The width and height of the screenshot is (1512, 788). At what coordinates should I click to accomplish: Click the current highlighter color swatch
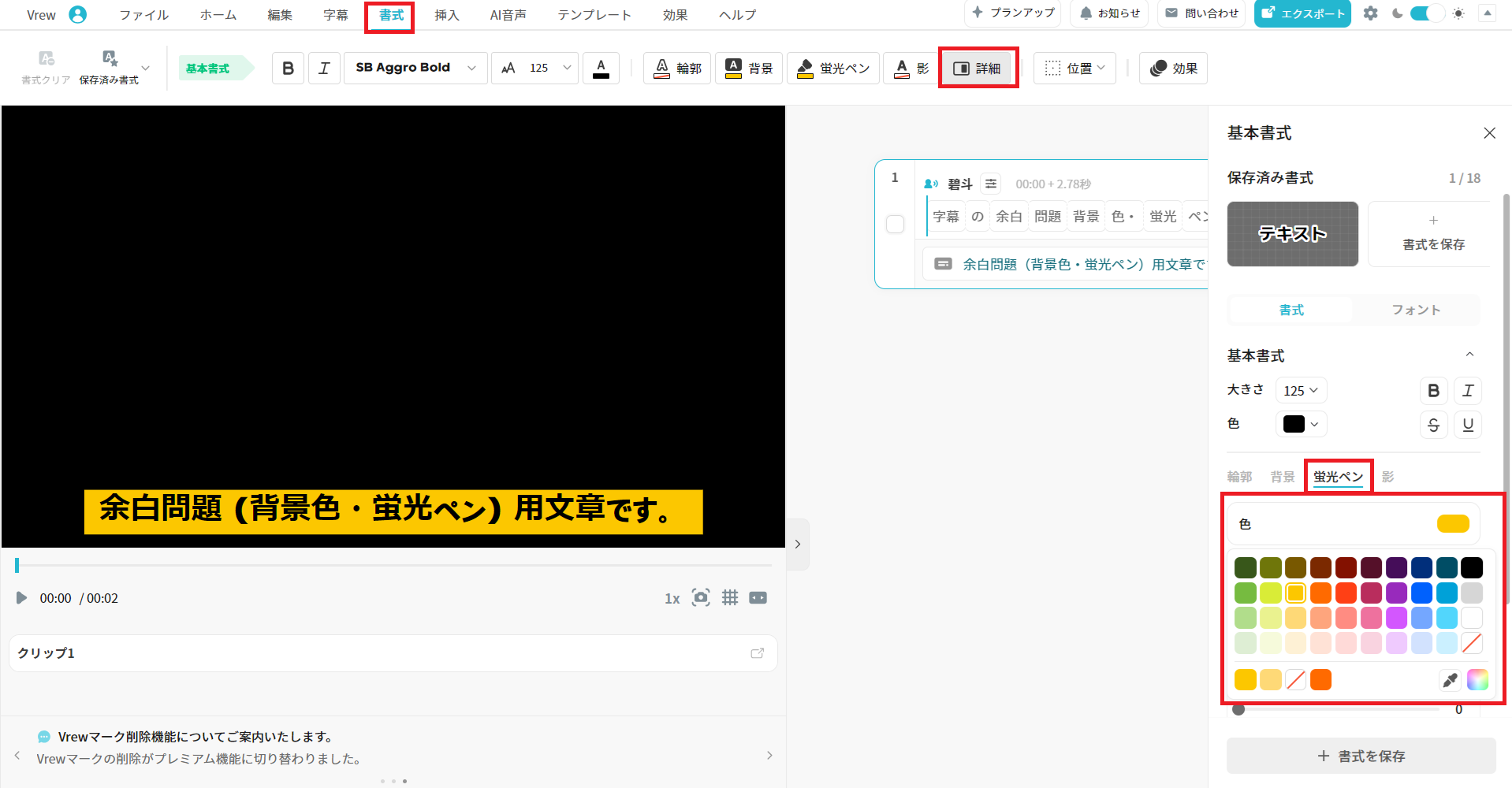[x=1453, y=524]
